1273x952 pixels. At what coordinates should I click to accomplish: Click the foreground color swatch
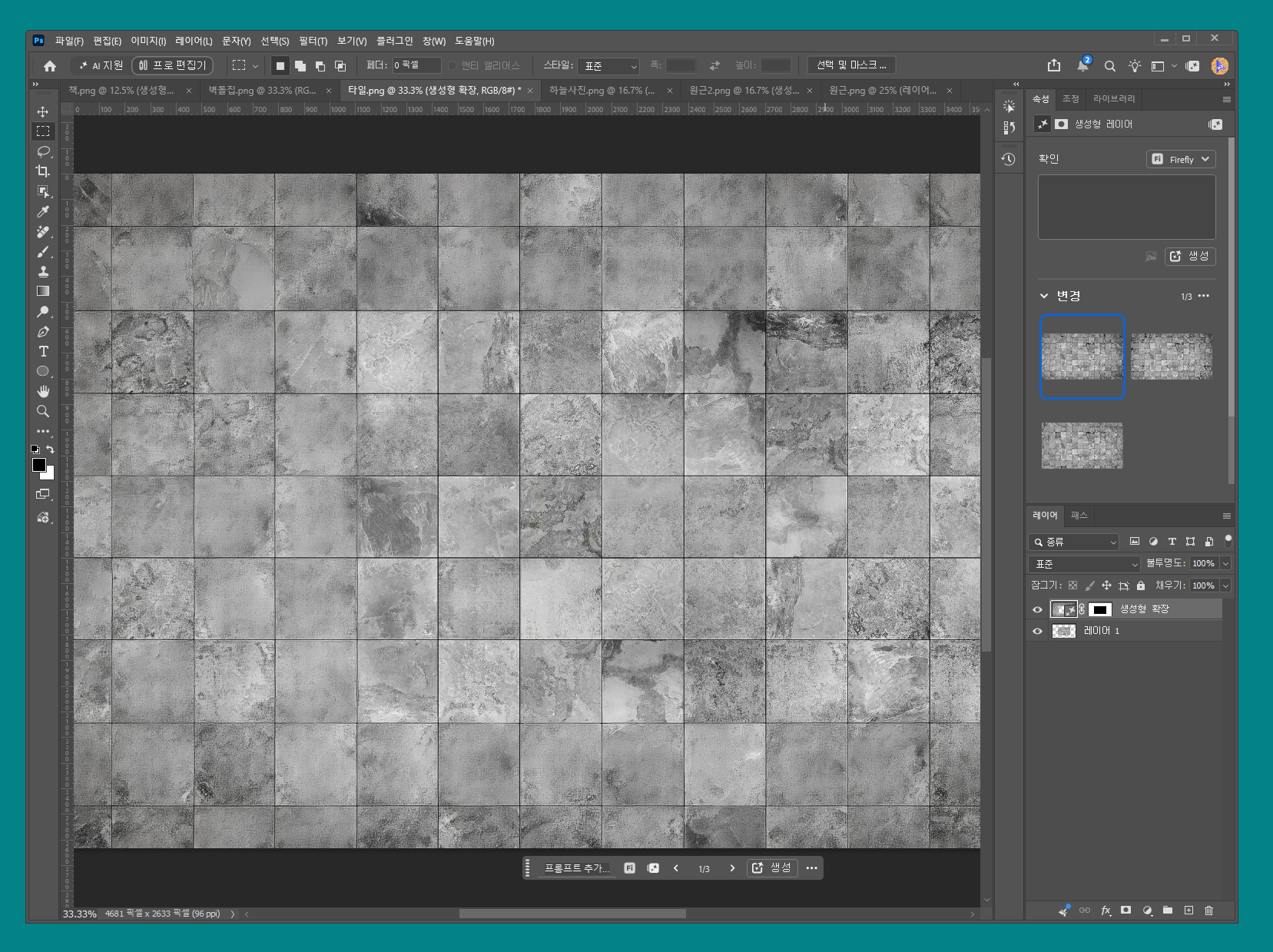39,465
